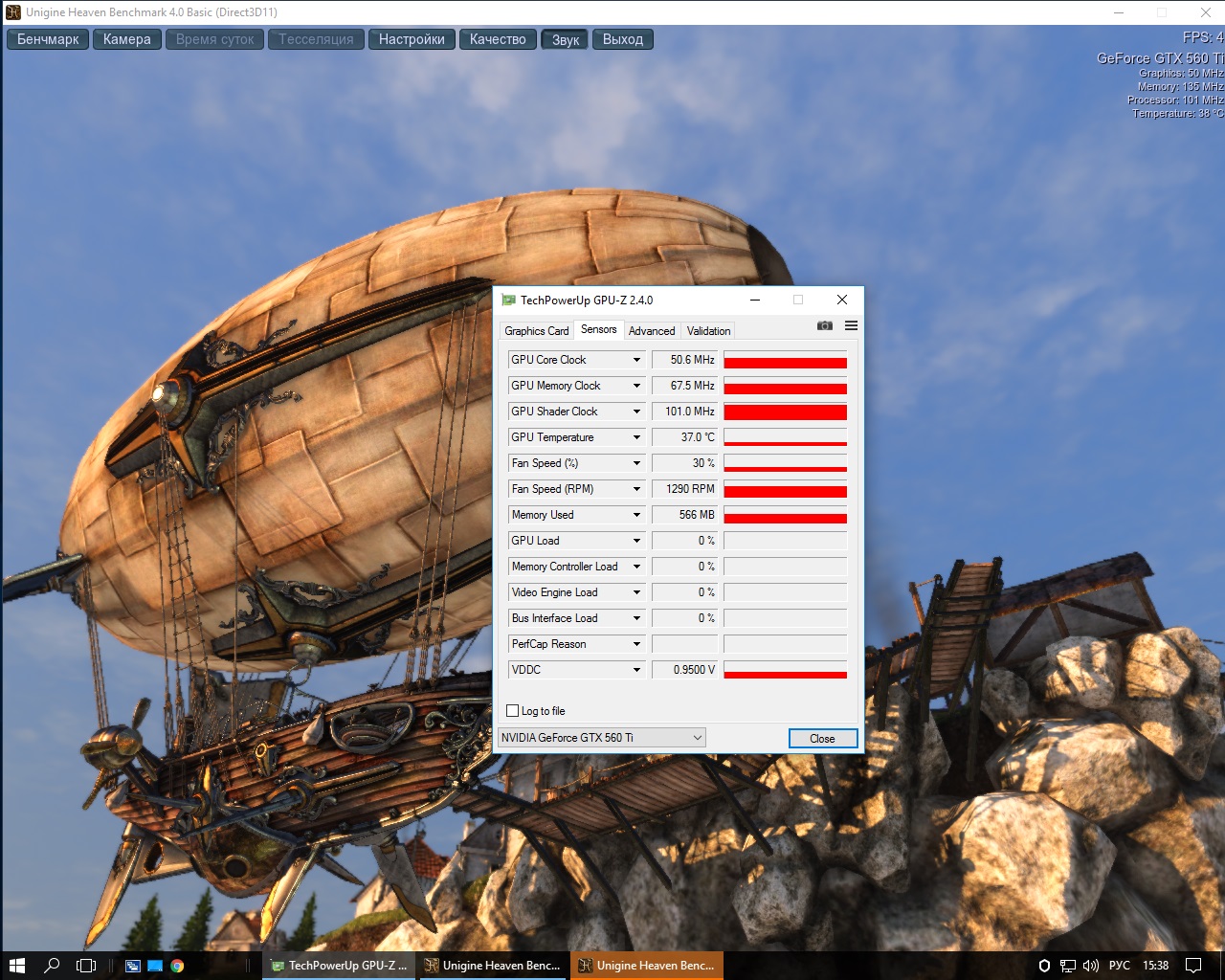Open the taskbar search
This screenshot has height=980, width=1225.
pos(52,965)
